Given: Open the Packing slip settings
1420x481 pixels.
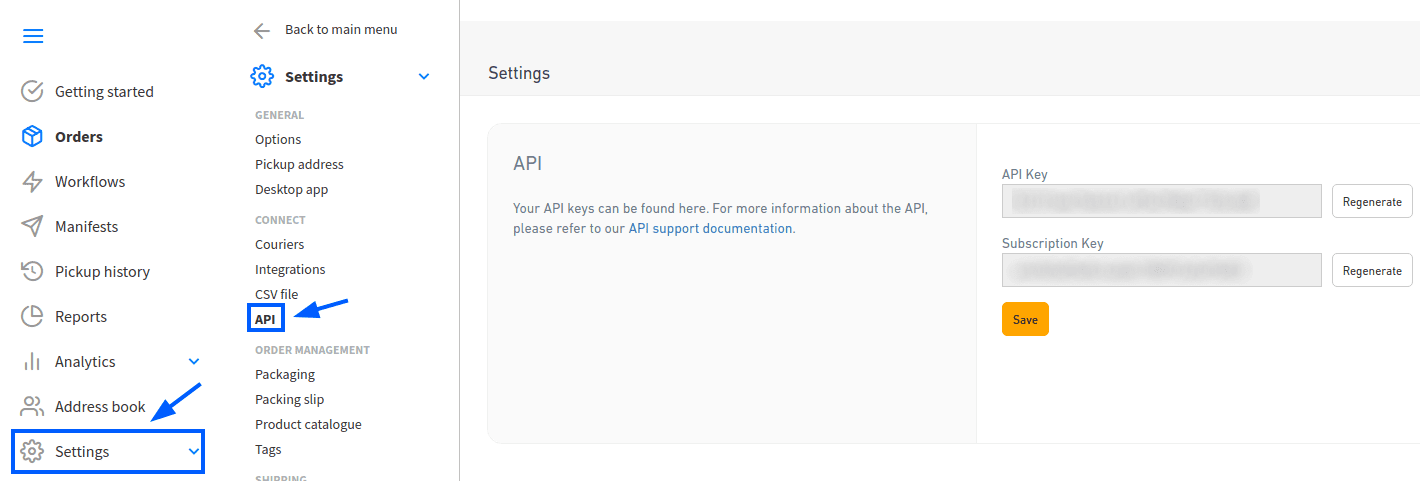Looking at the screenshot, I should pyautogui.click(x=289, y=399).
